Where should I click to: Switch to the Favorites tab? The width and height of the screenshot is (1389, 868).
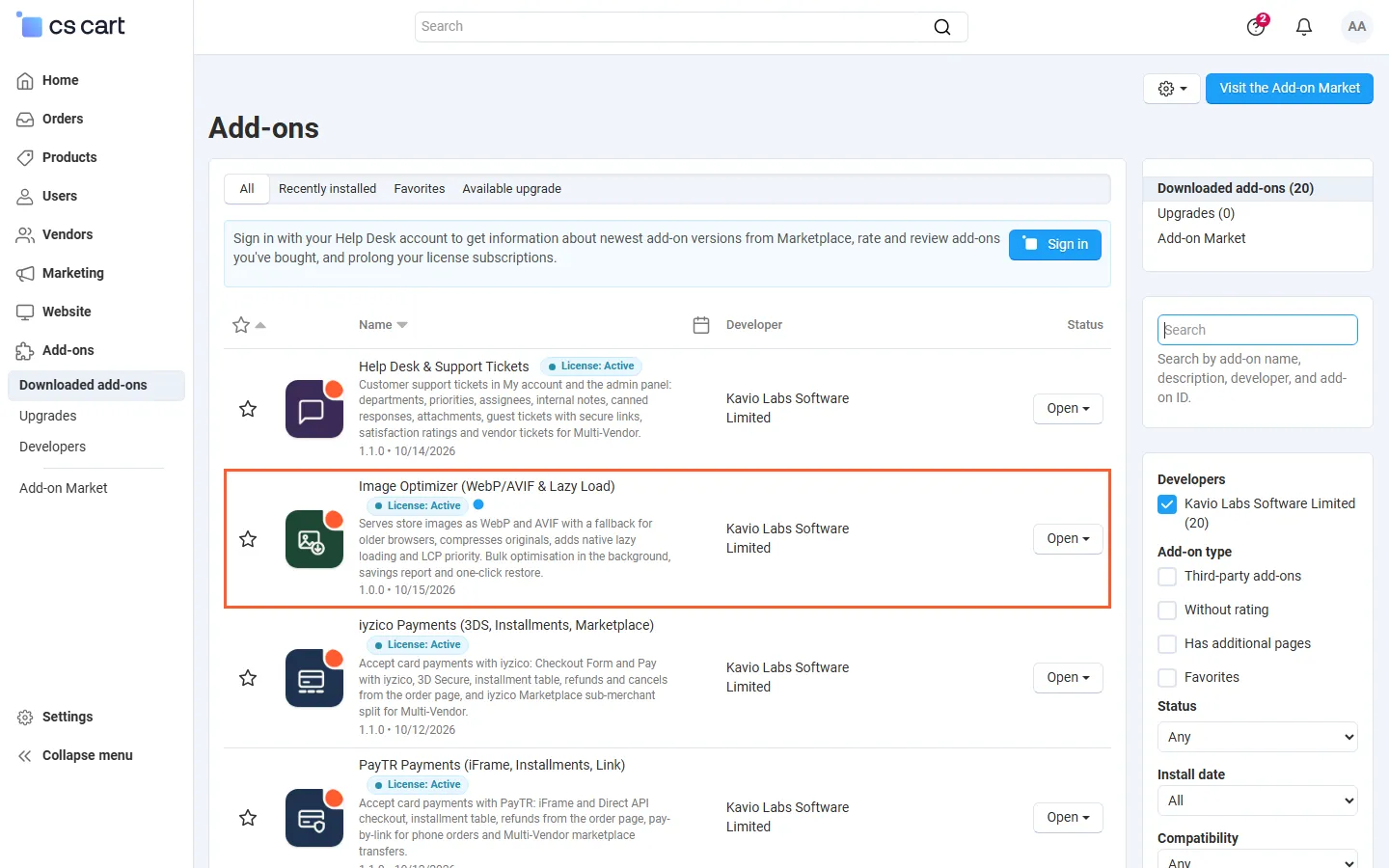point(420,189)
